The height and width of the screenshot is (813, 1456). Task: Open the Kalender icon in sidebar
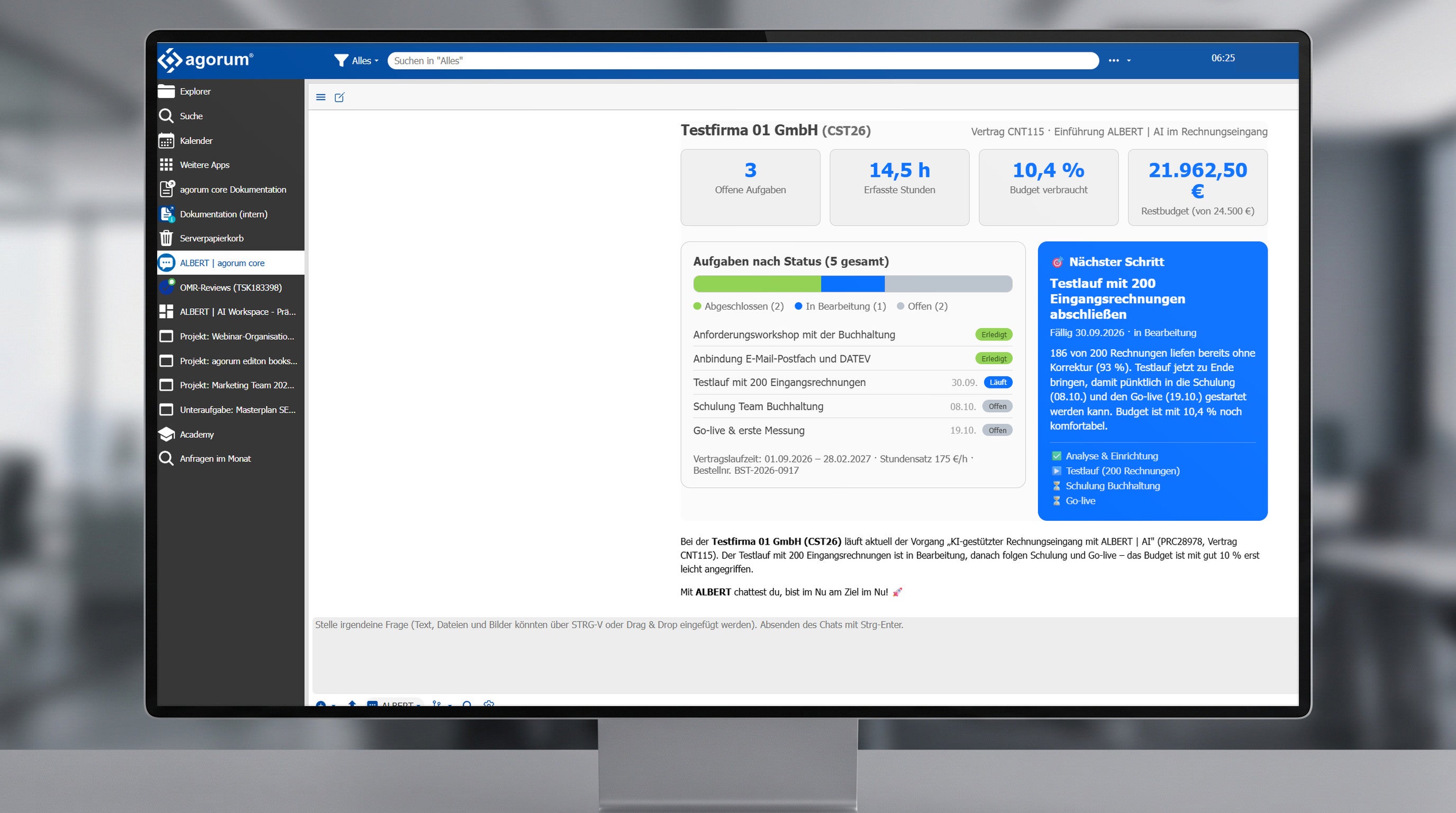click(166, 140)
